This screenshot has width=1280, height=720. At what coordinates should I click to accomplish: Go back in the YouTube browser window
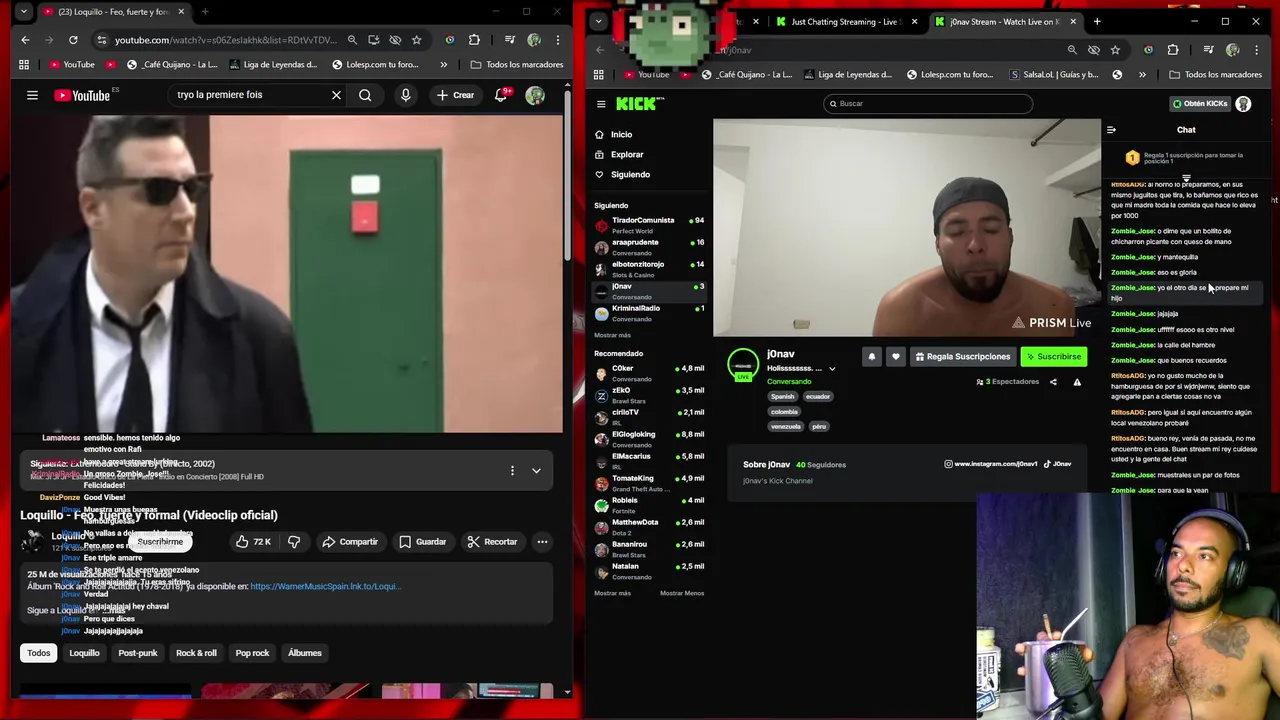coord(25,40)
